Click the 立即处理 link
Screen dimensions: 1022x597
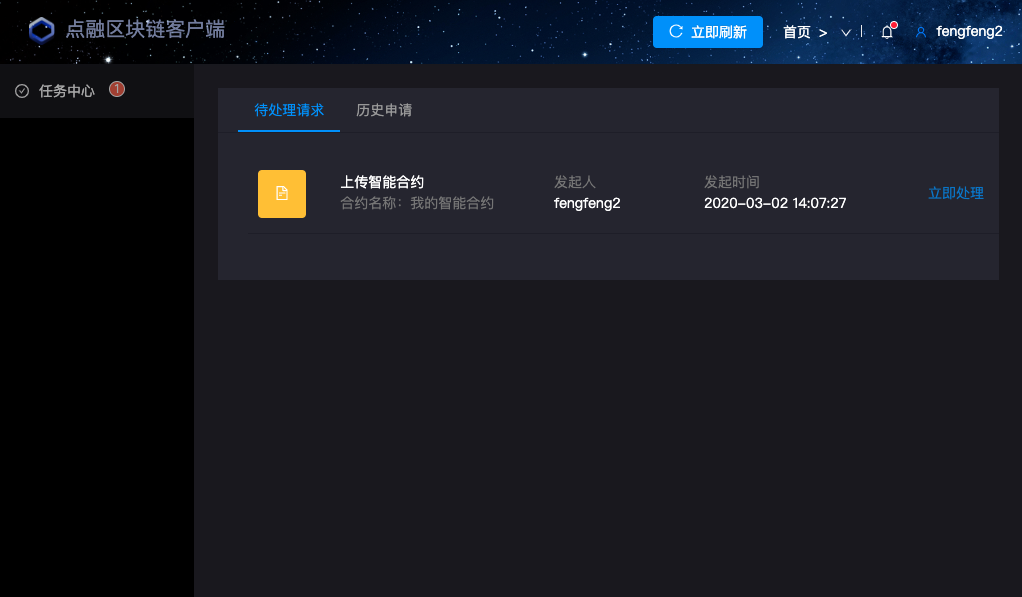click(x=956, y=193)
